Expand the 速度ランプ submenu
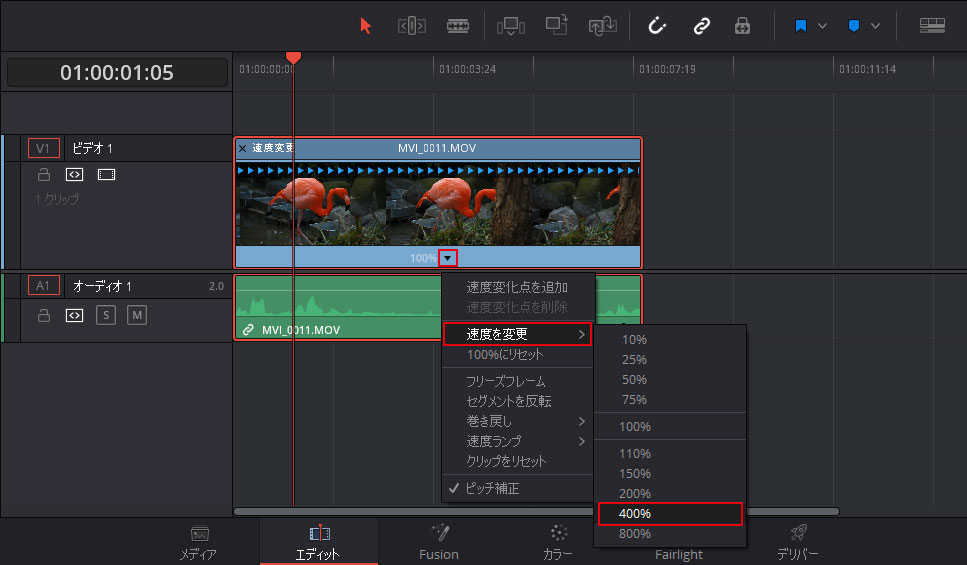The width and height of the screenshot is (967, 565). point(517,441)
